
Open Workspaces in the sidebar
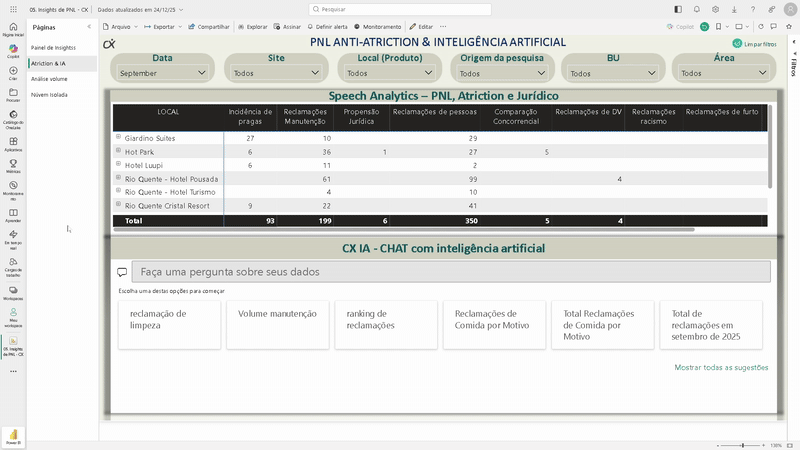[13, 293]
